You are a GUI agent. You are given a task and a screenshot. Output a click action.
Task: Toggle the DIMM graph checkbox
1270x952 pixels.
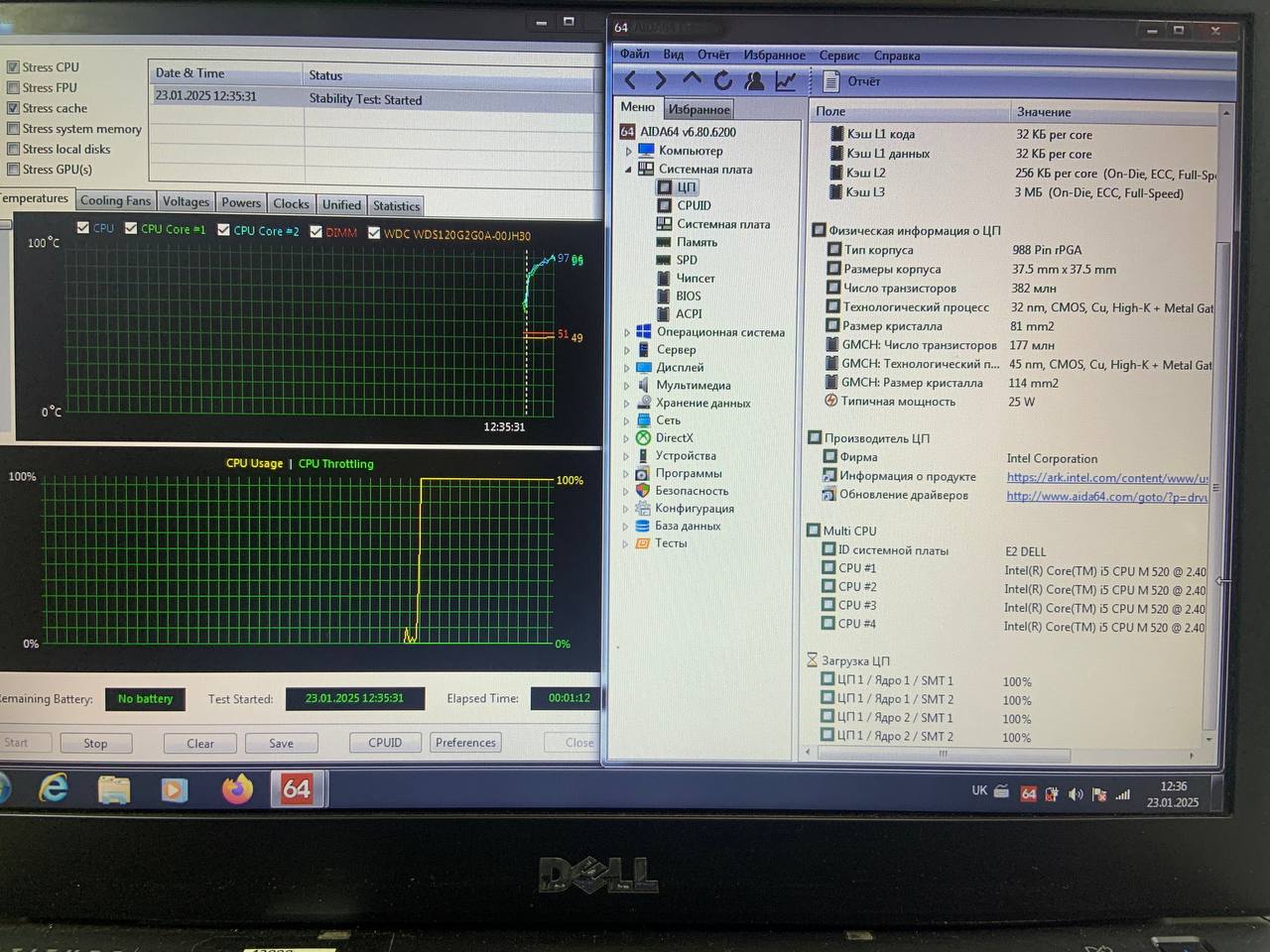316,232
